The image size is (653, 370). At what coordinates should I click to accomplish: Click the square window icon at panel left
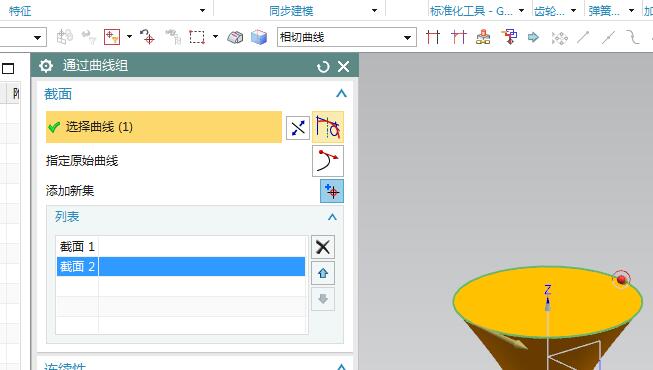pos(8,68)
